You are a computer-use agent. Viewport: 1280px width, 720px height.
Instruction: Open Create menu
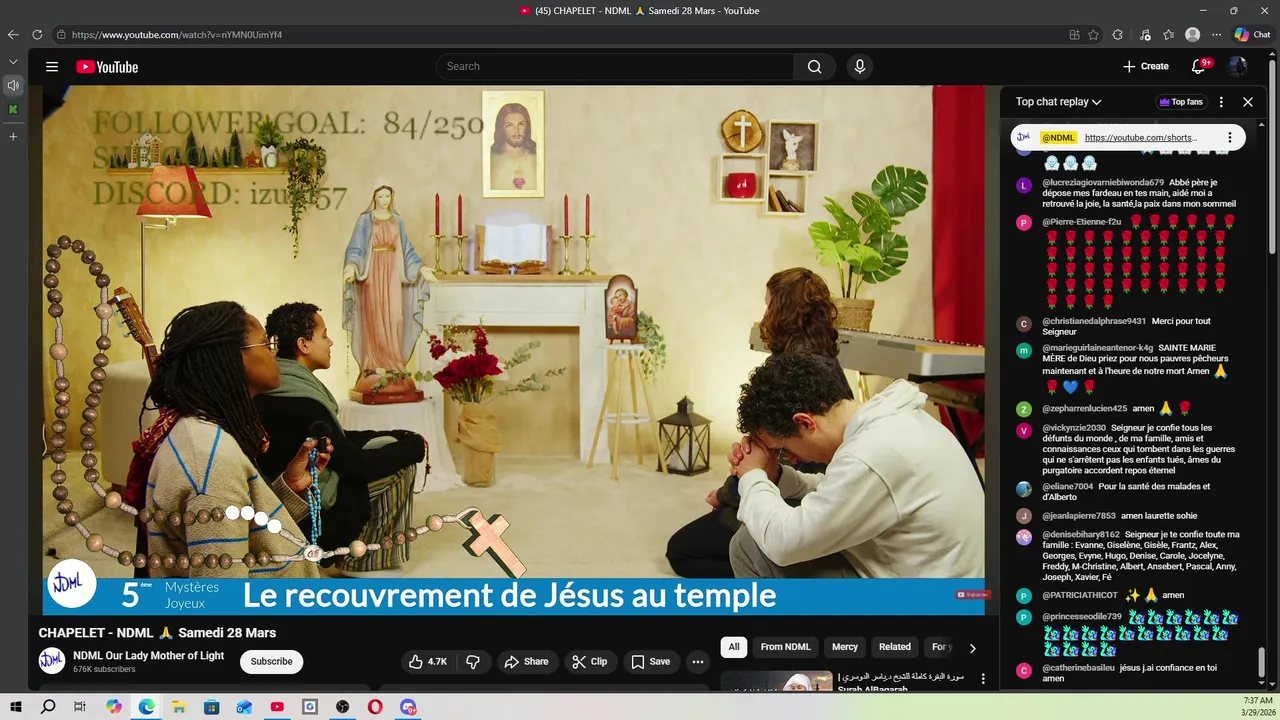pos(1145,67)
